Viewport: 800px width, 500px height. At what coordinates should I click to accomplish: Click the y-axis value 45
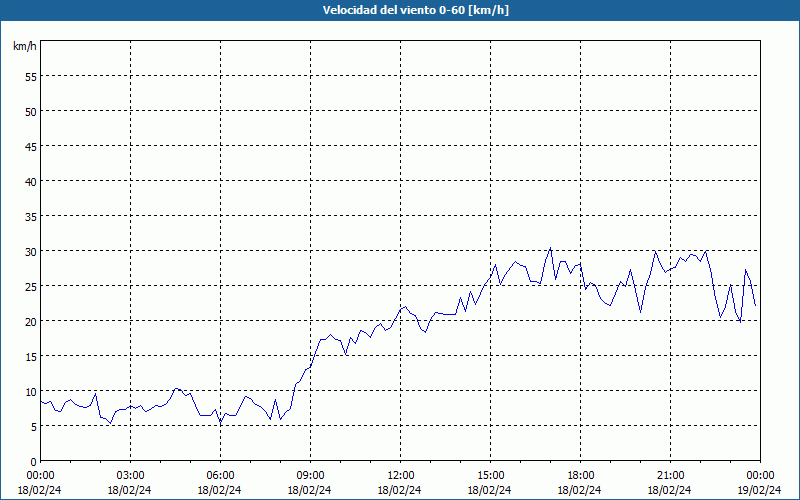pyautogui.click(x=31, y=147)
